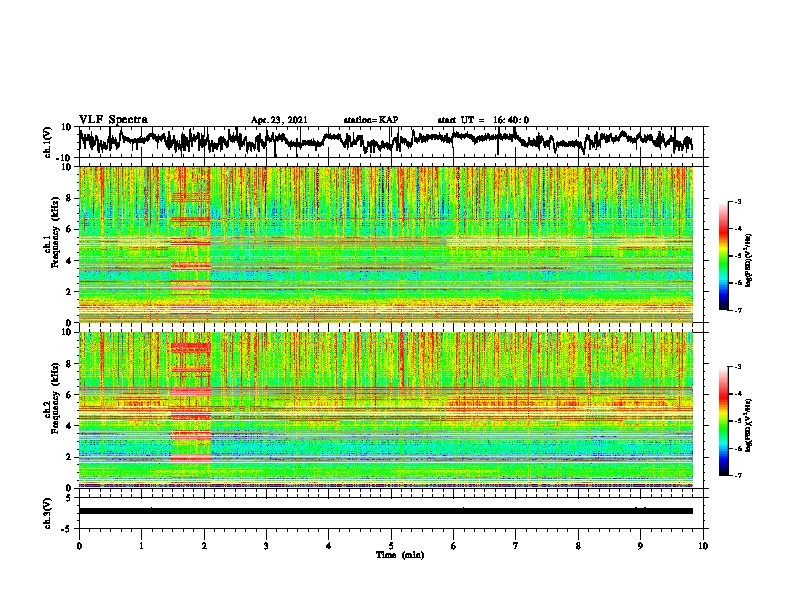
Task: Click the ch.1 PSD color bar
Action: tap(724, 256)
